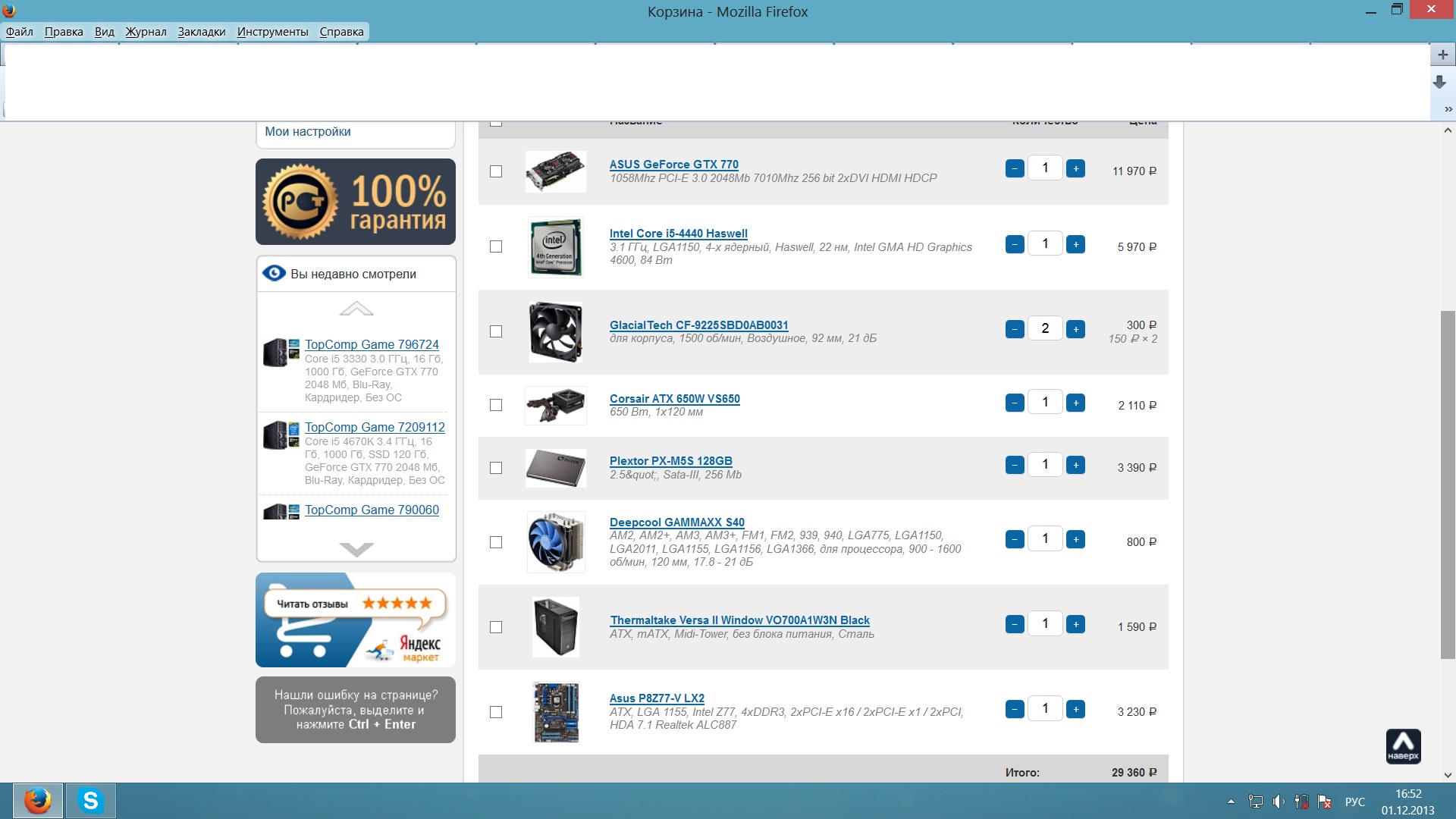Image resolution: width=1456 pixels, height=819 pixels.
Task: Click the GTX 770 graphics card thumbnail
Action: pyautogui.click(x=555, y=171)
